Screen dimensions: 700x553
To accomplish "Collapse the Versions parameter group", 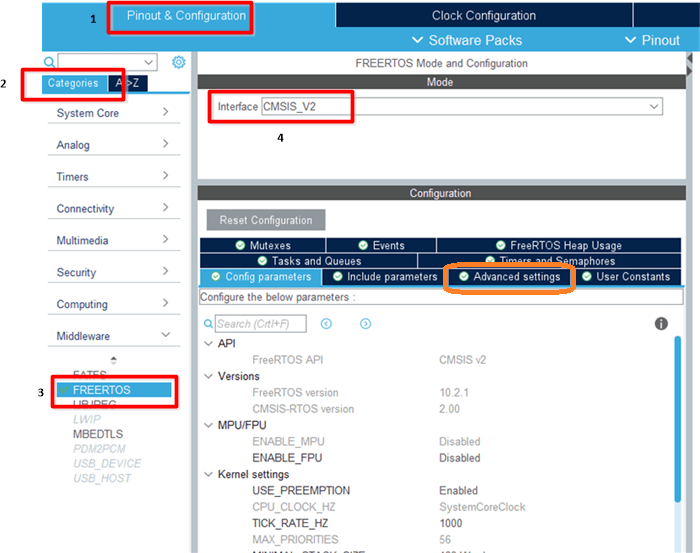I will (x=208, y=376).
